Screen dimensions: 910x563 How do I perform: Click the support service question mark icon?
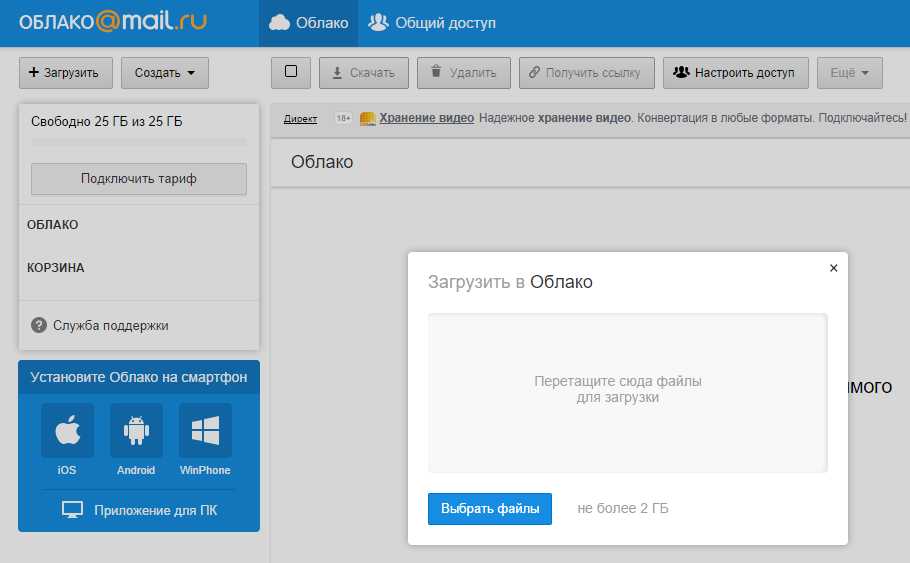[39, 325]
